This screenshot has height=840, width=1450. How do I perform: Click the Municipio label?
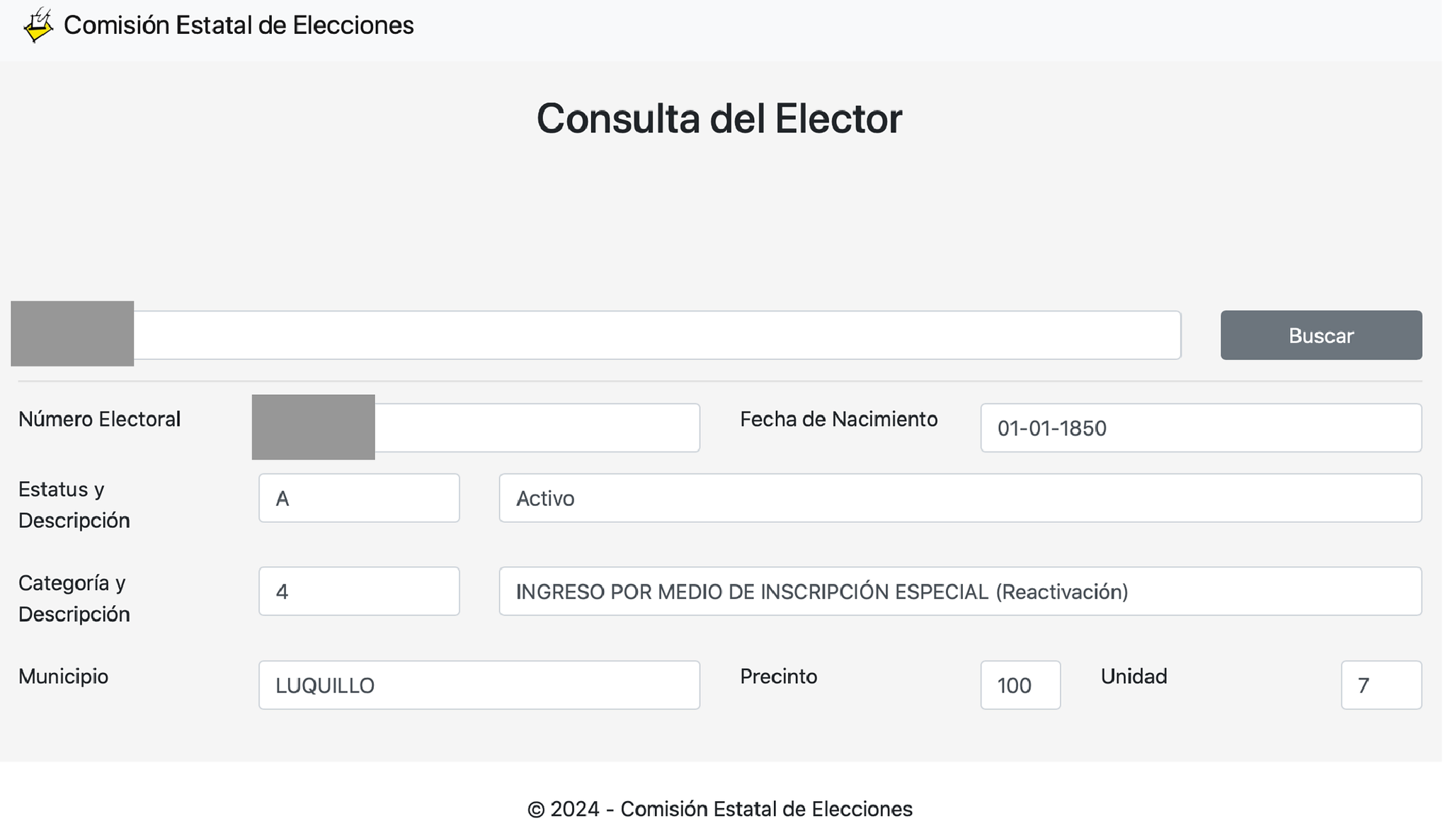pyautogui.click(x=64, y=677)
